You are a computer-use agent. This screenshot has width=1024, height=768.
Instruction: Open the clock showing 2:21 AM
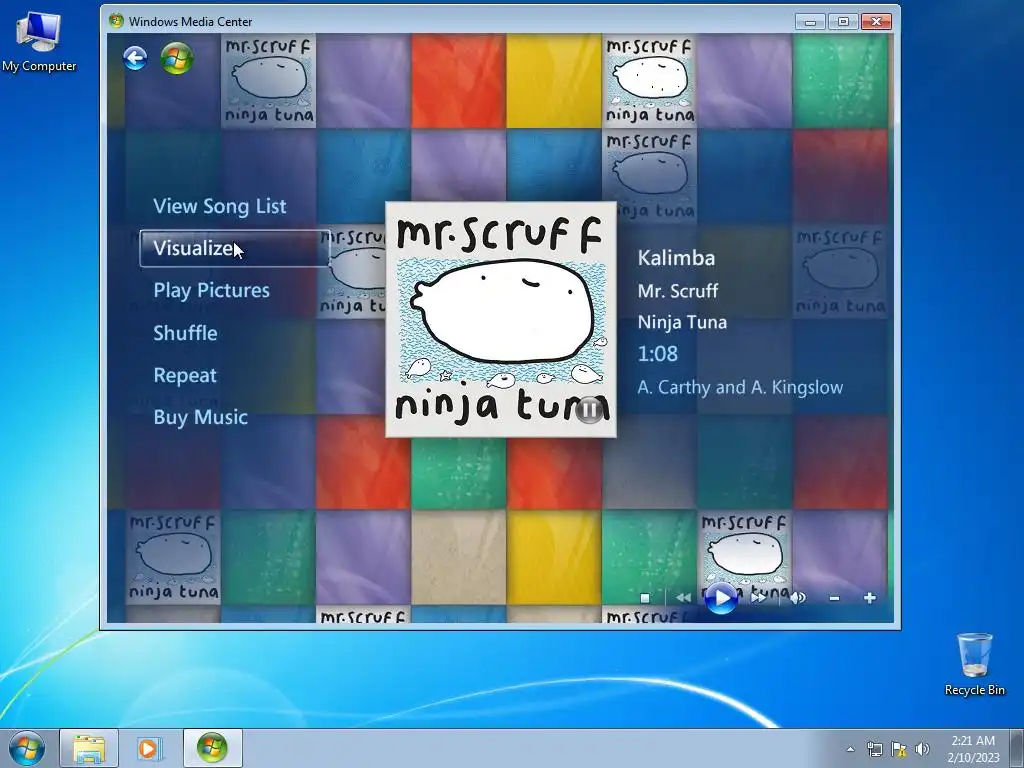973,748
